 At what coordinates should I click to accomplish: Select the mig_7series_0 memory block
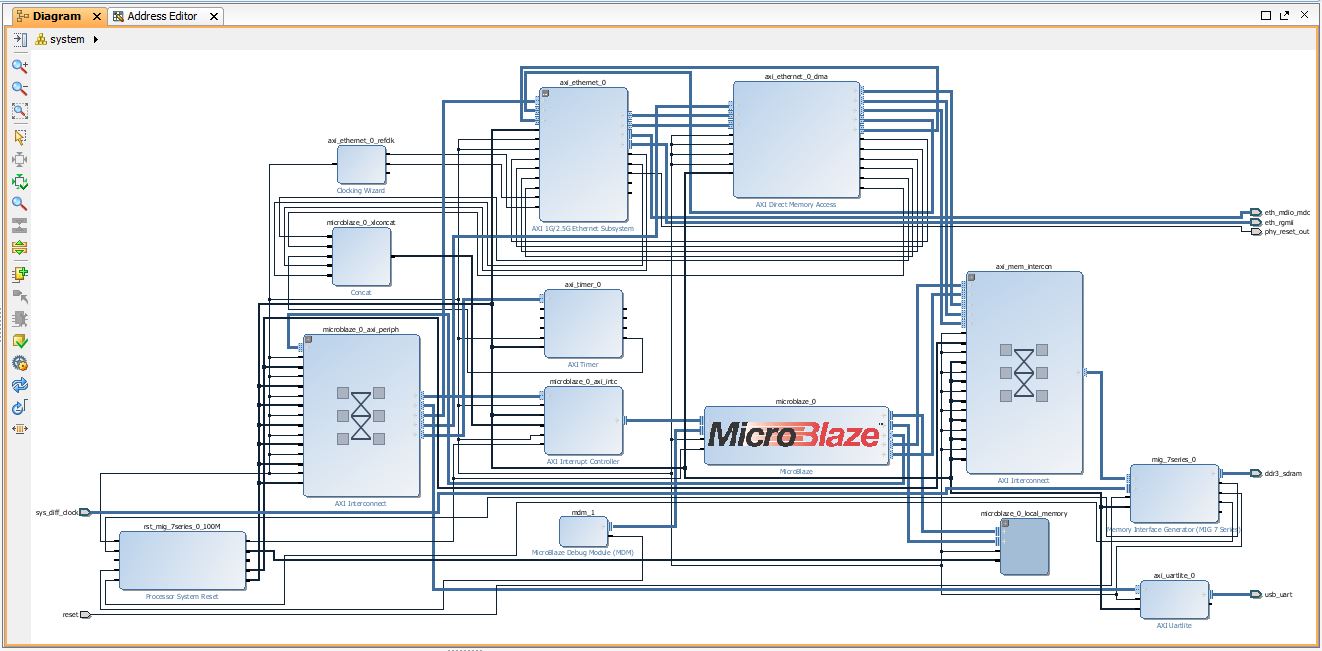point(1174,494)
